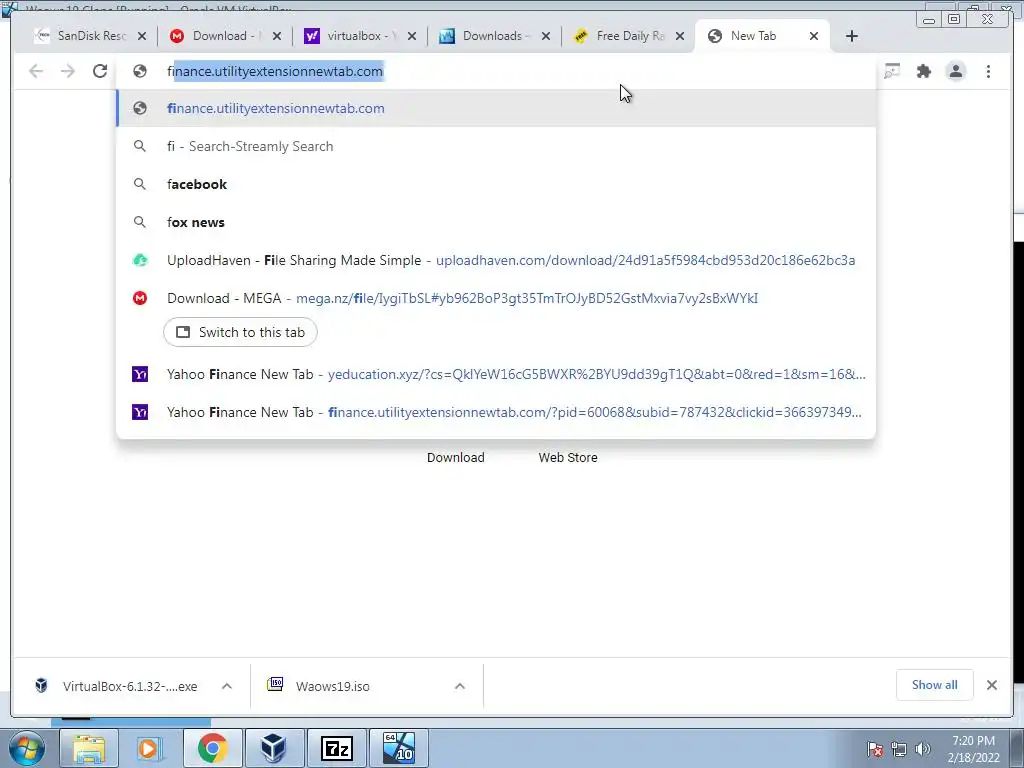Click the Chrome taskbar icon
Image resolution: width=1024 pixels, height=768 pixels.
tap(212, 748)
